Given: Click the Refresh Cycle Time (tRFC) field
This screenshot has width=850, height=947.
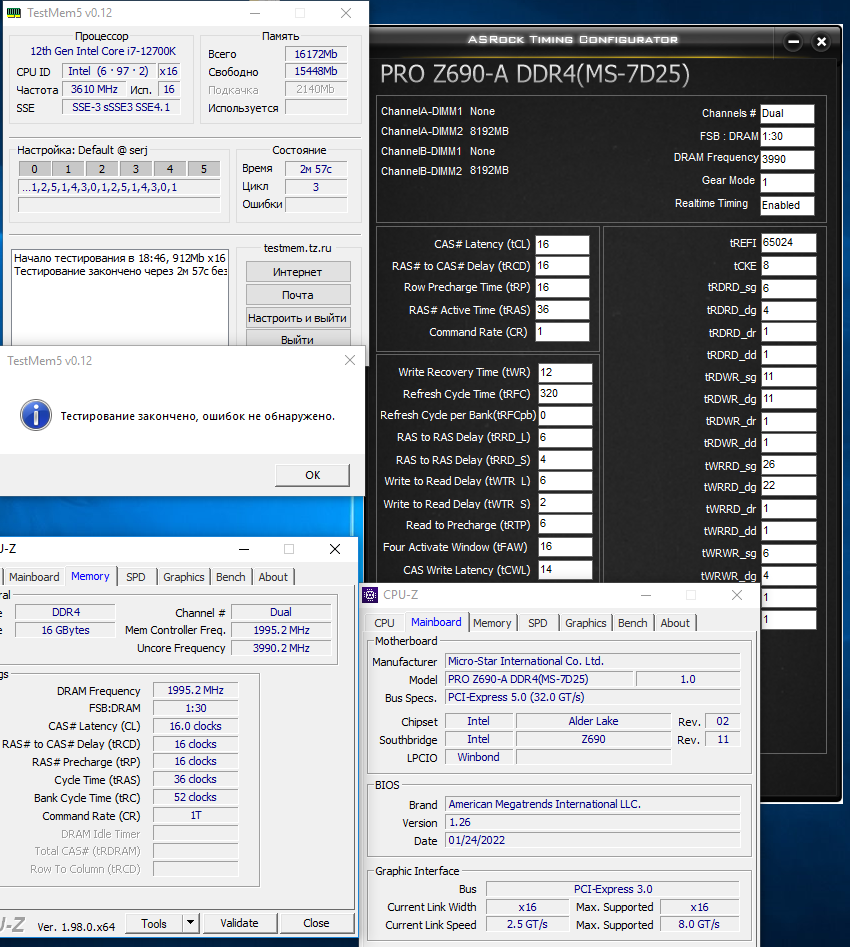Looking at the screenshot, I should [565, 394].
